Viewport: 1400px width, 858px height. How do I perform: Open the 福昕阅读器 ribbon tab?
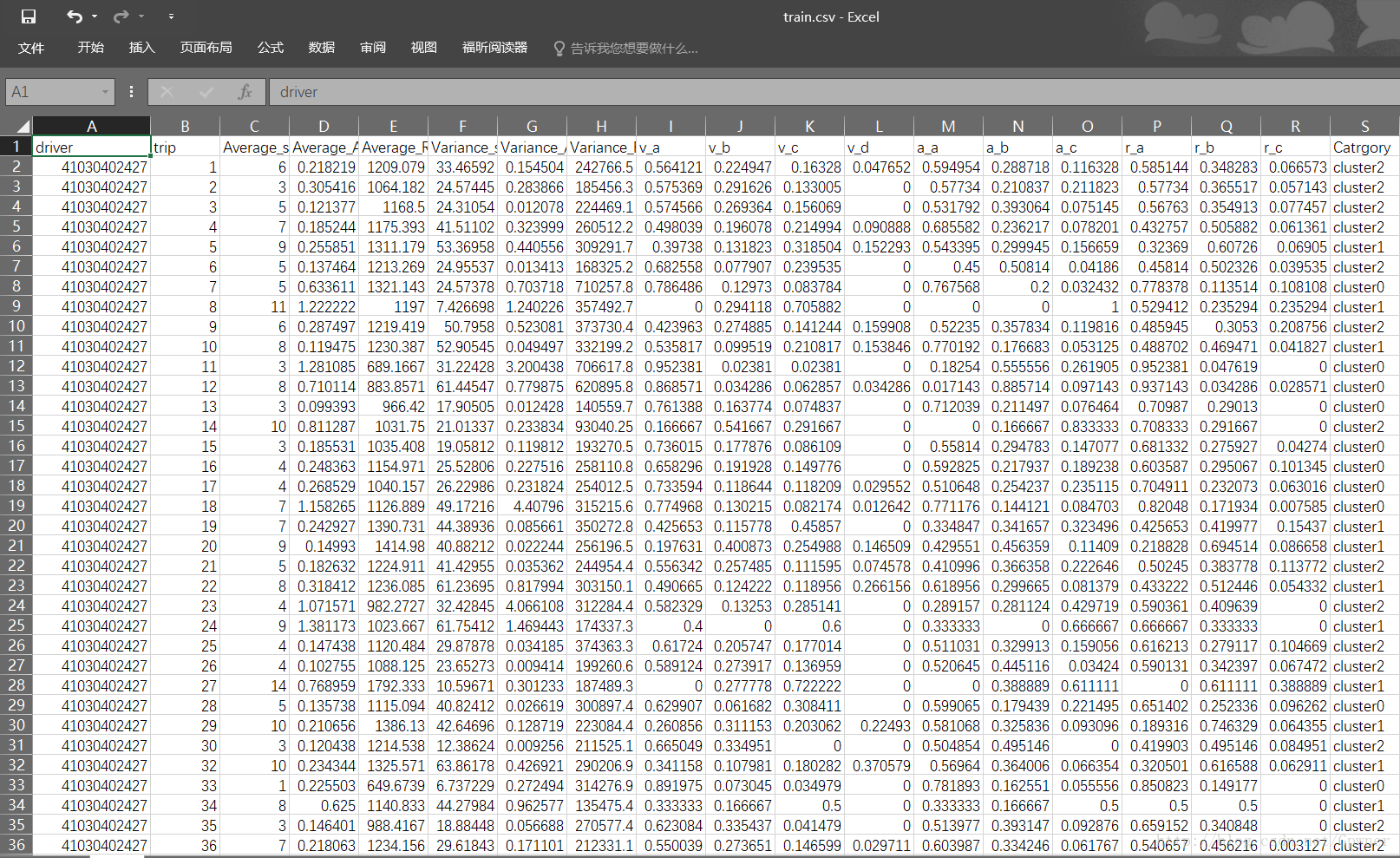[494, 48]
